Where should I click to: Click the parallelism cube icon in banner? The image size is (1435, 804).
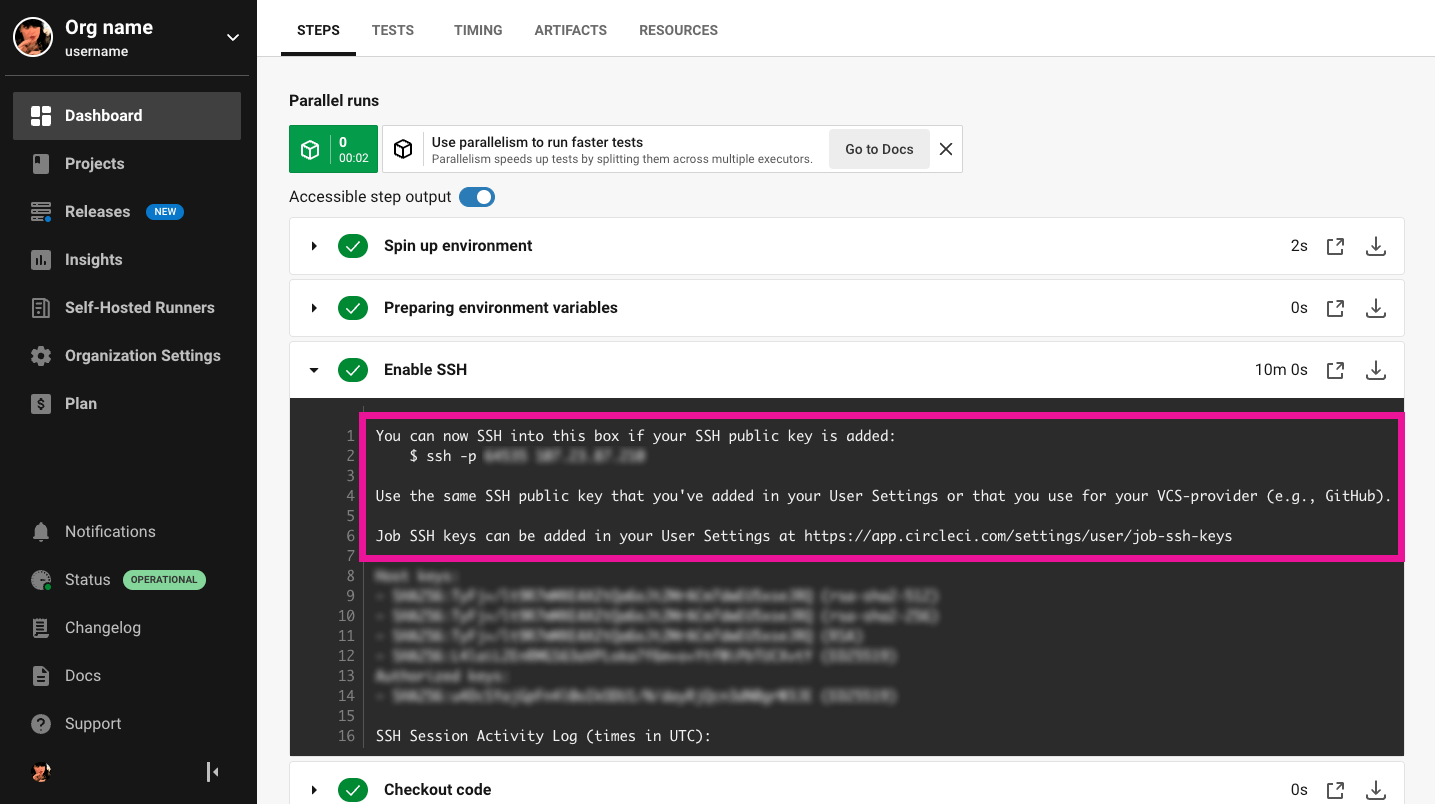403,149
